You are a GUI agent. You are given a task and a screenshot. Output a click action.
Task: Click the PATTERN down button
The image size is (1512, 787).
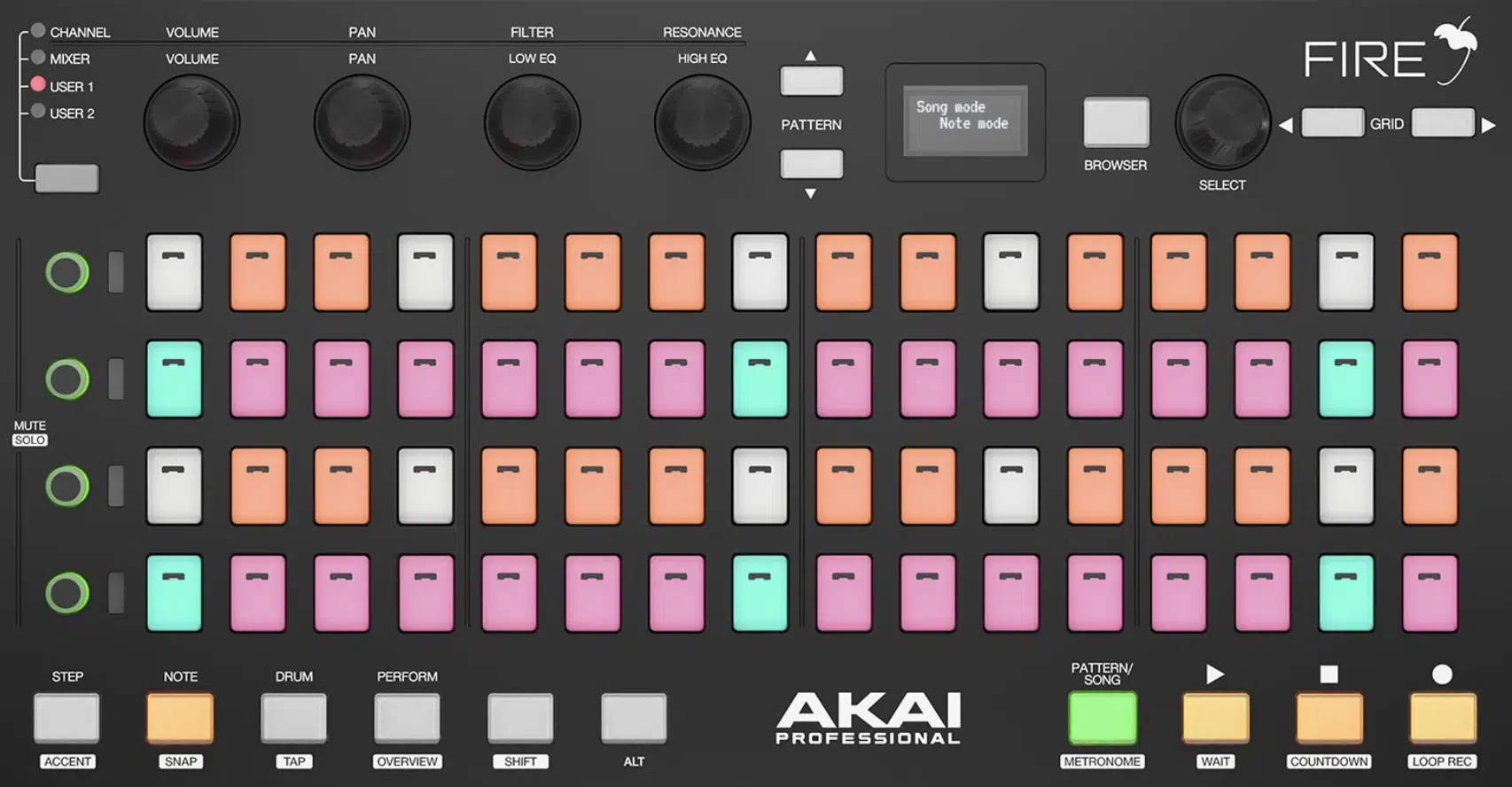pyautogui.click(x=811, y=164)
